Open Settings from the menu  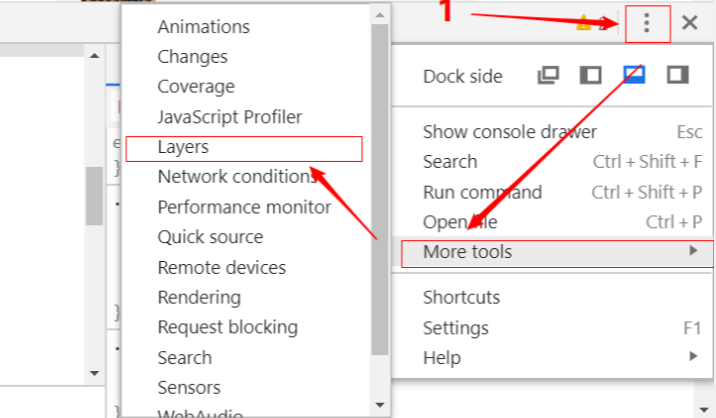pos(456,327)
